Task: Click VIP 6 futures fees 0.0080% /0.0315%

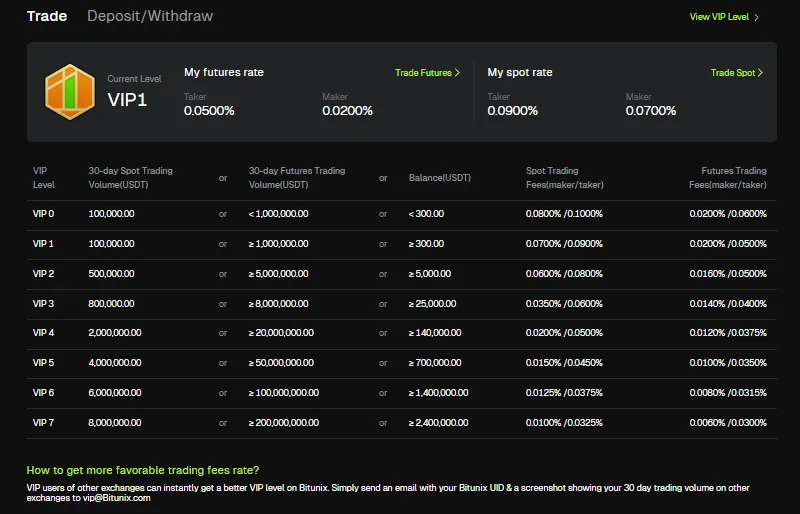Action: [728, 393]
